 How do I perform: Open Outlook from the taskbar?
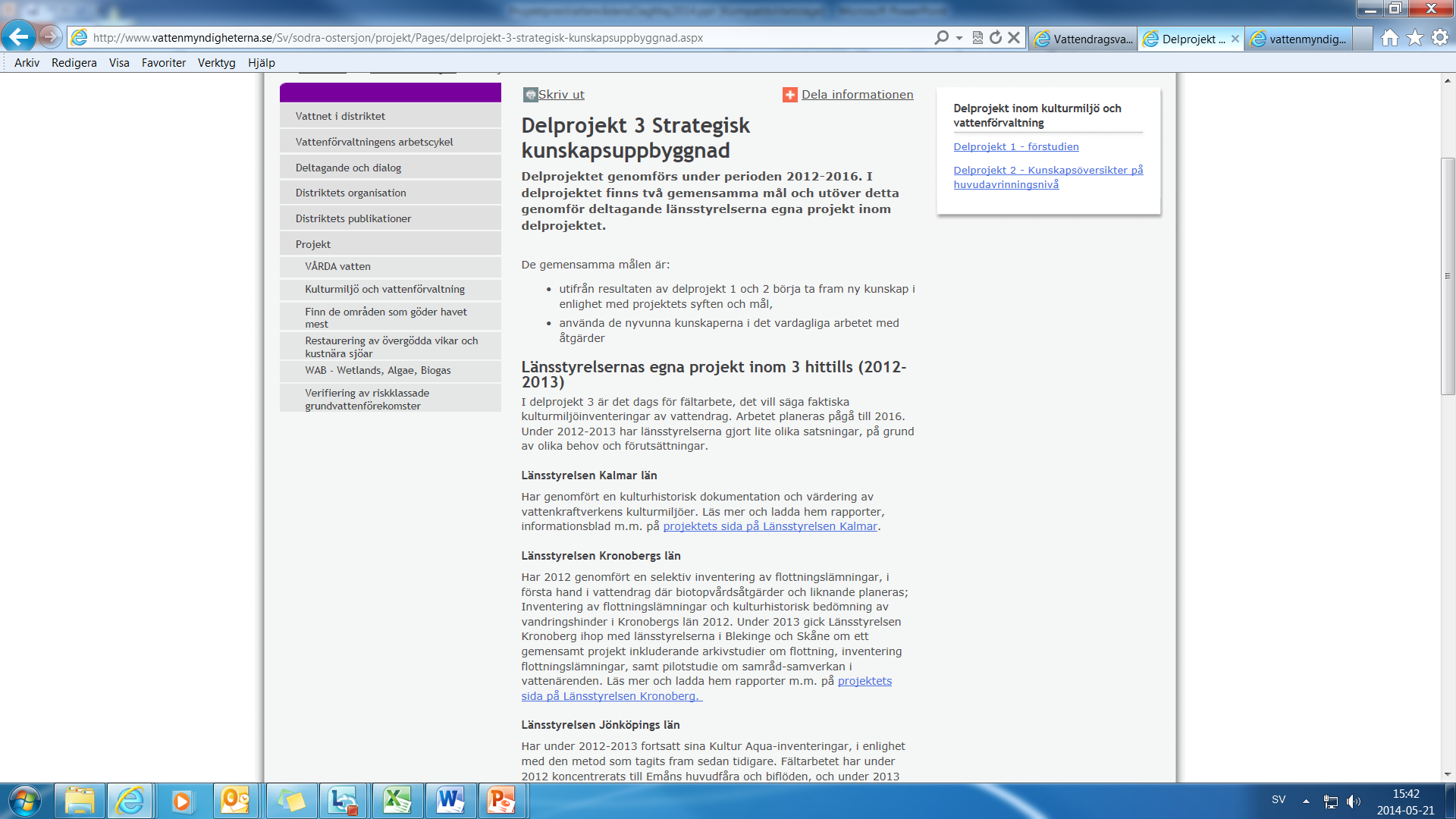(x=235, y=801)
